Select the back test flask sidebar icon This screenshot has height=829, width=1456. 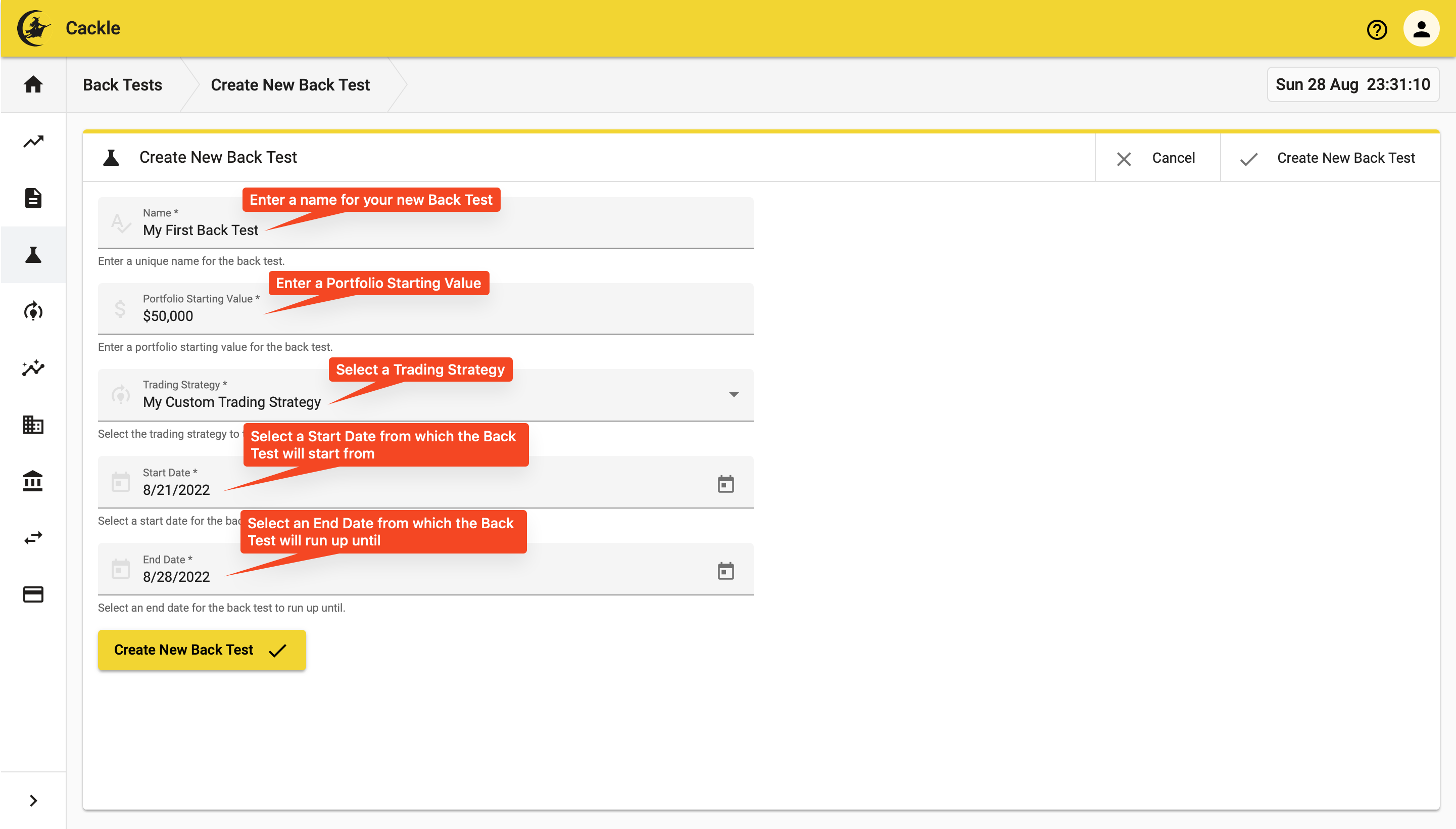[x=33, y=254]
